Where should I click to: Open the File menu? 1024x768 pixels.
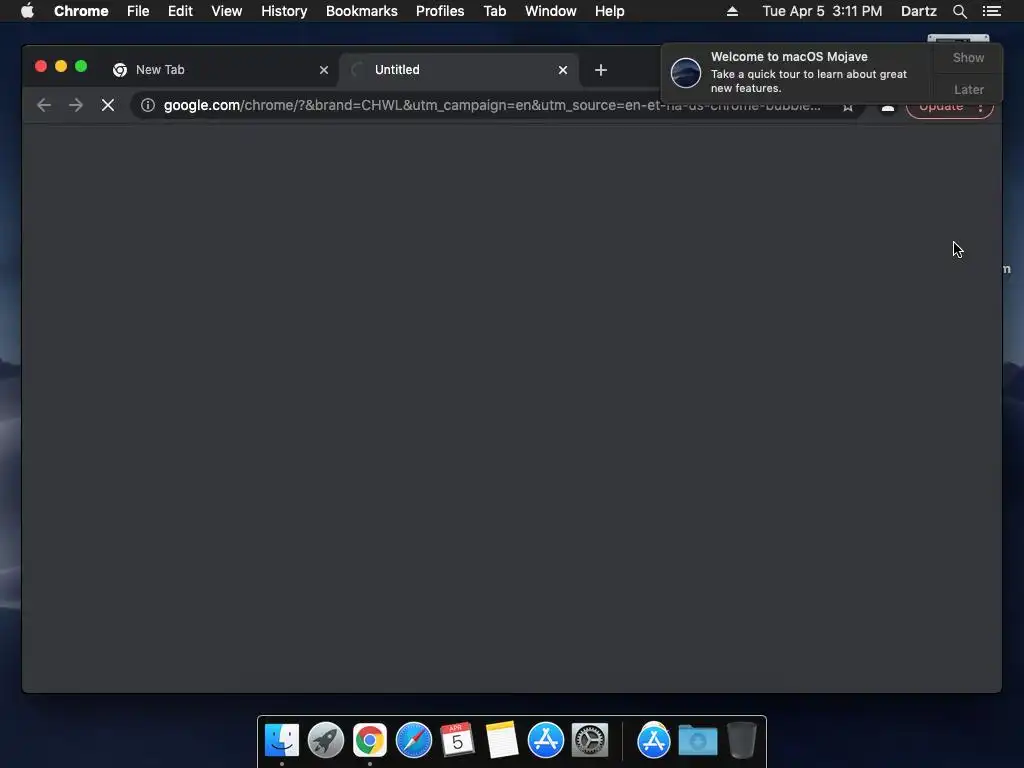(138, 11)
